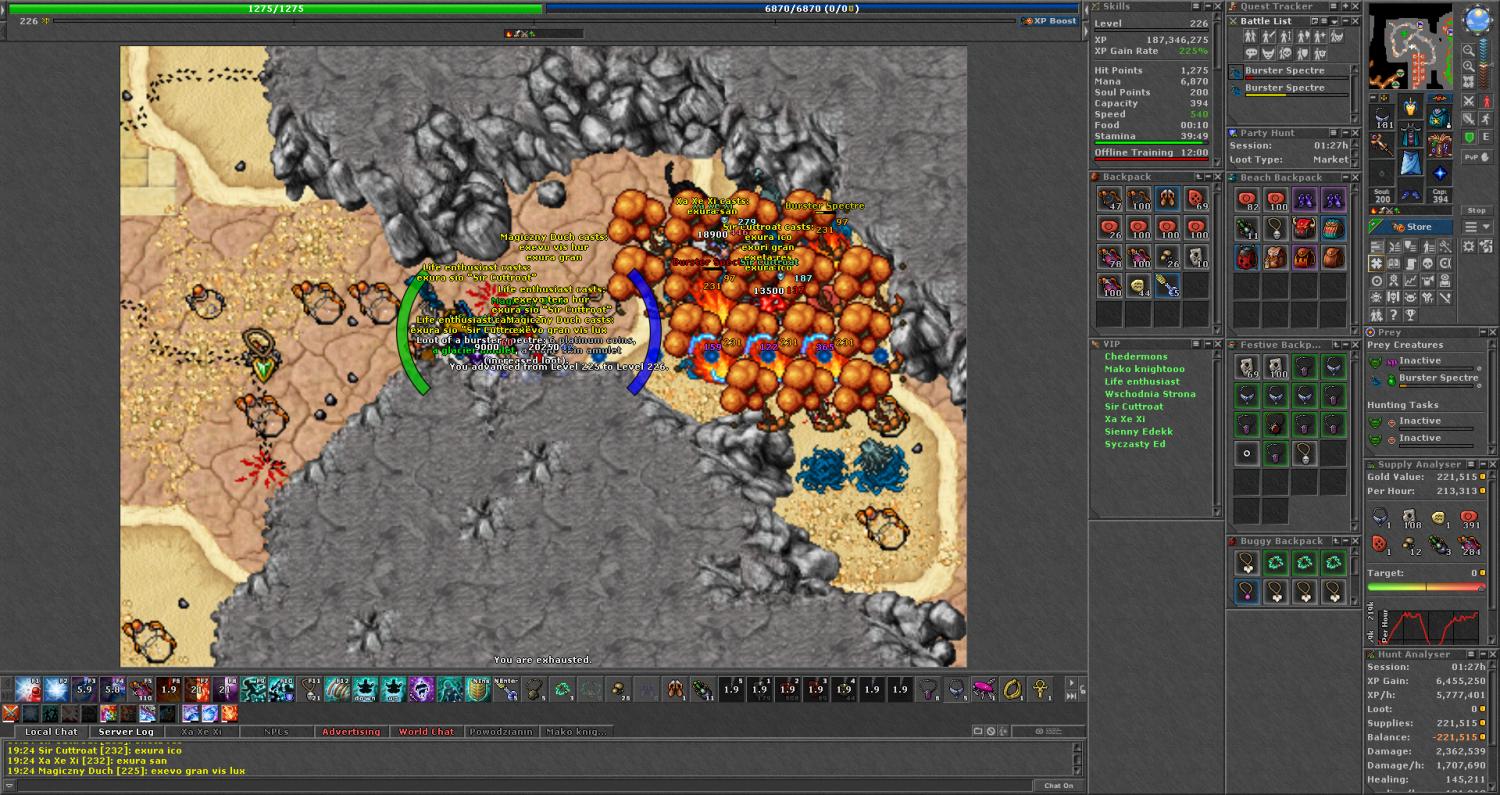Switch to the Local Chat tab
The image size is (1500, 795).
coord(51,732)
